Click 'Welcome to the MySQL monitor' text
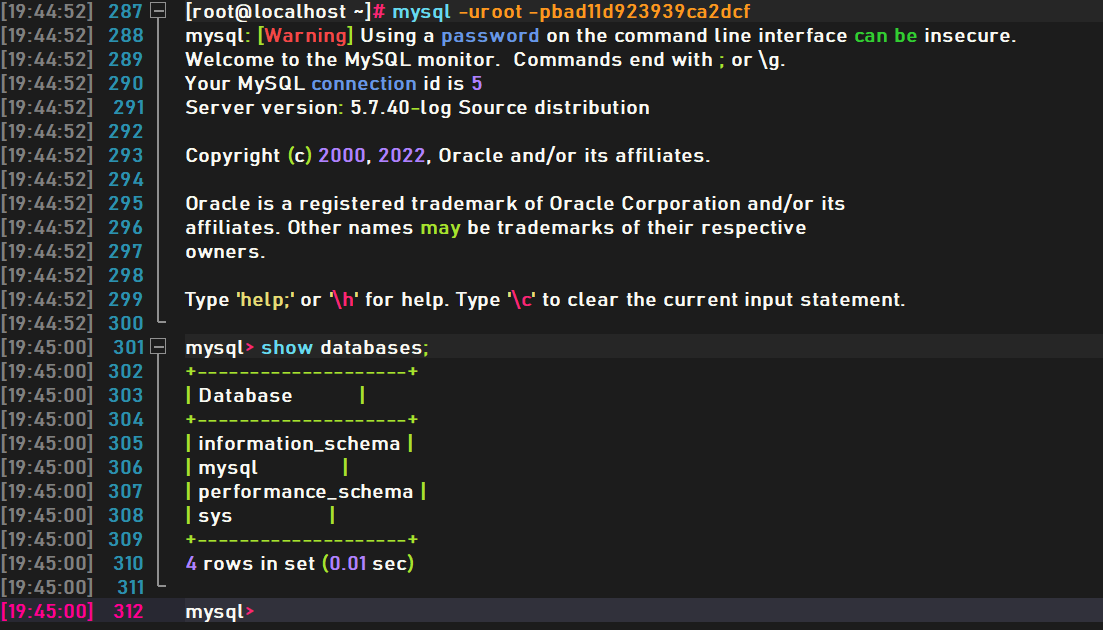The height and width of the screenshot is (630, 1103). (x=343, y=60)
